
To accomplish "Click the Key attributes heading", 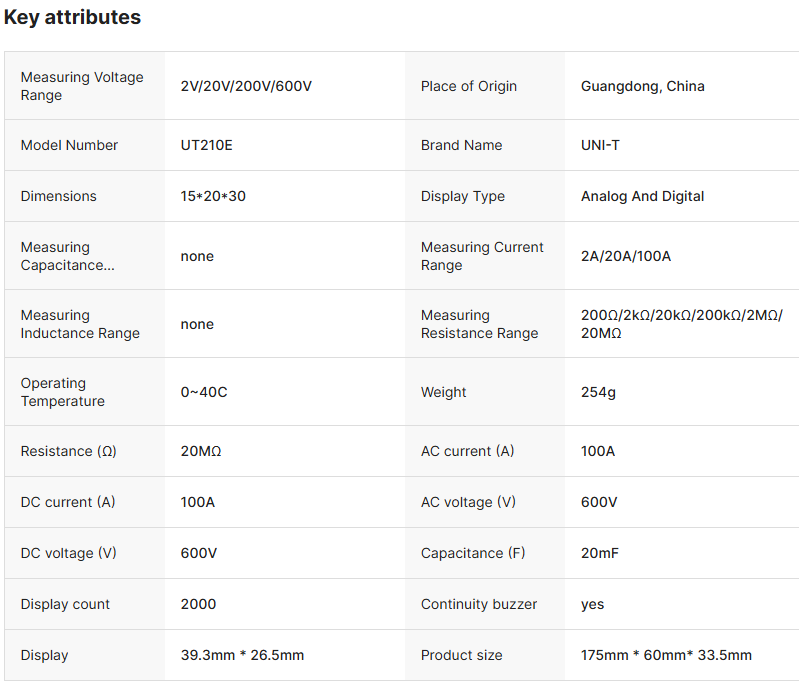I will [72, 17].
